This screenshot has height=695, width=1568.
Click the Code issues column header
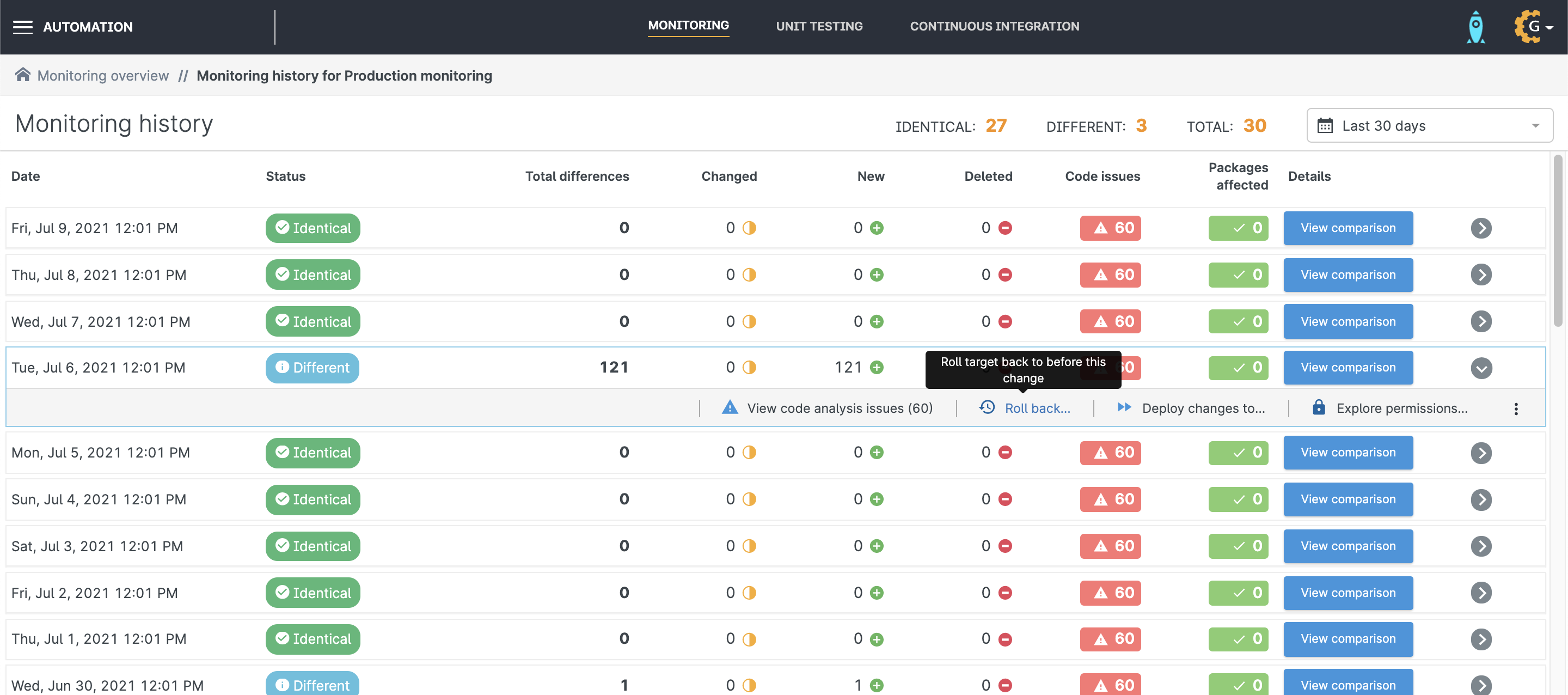tap(1102, 176)
